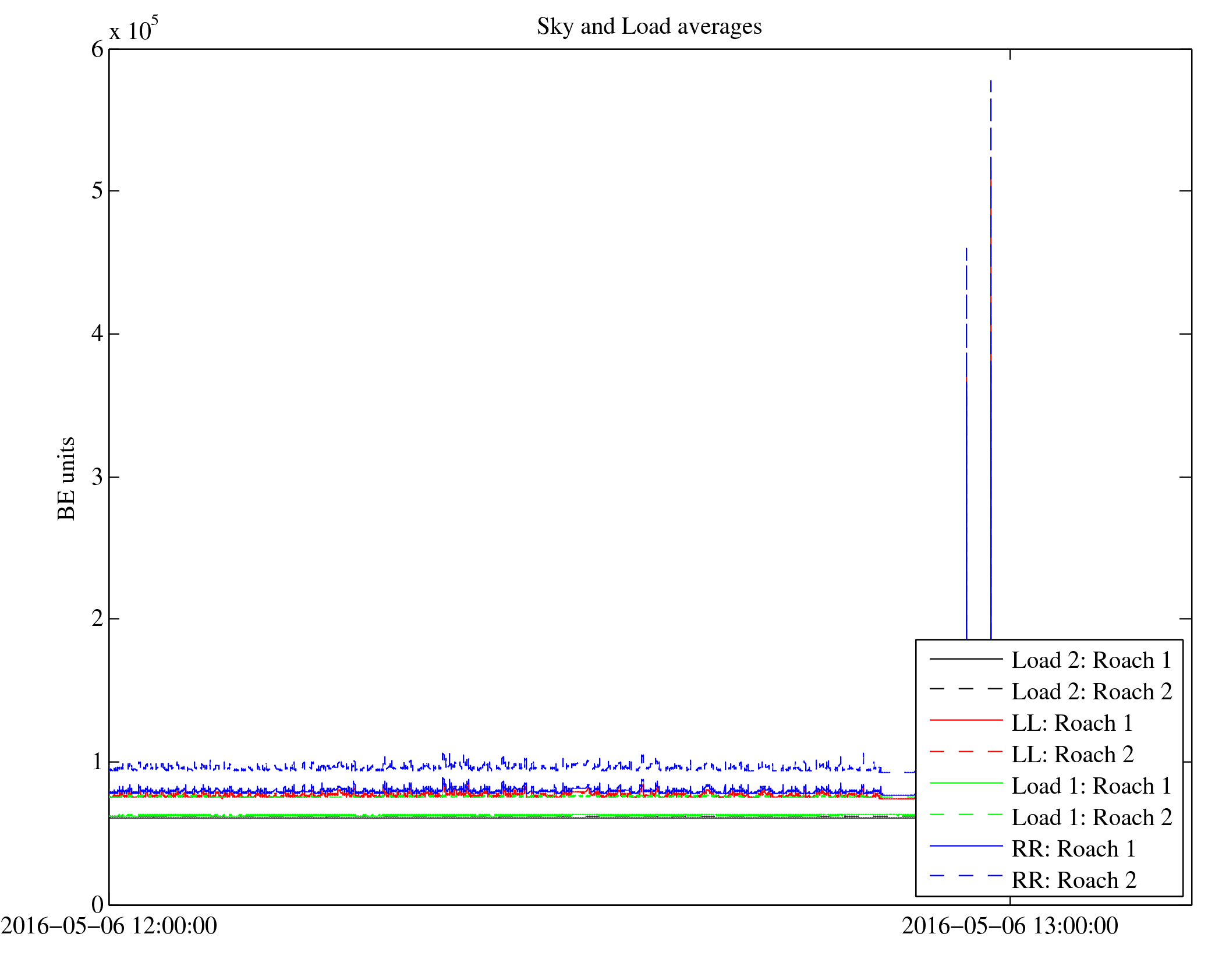Image resolution: width=1208 pixels, height=980 pixels.
Task: Click the 'Sky and Load averages' plot title
Action: 649,27
